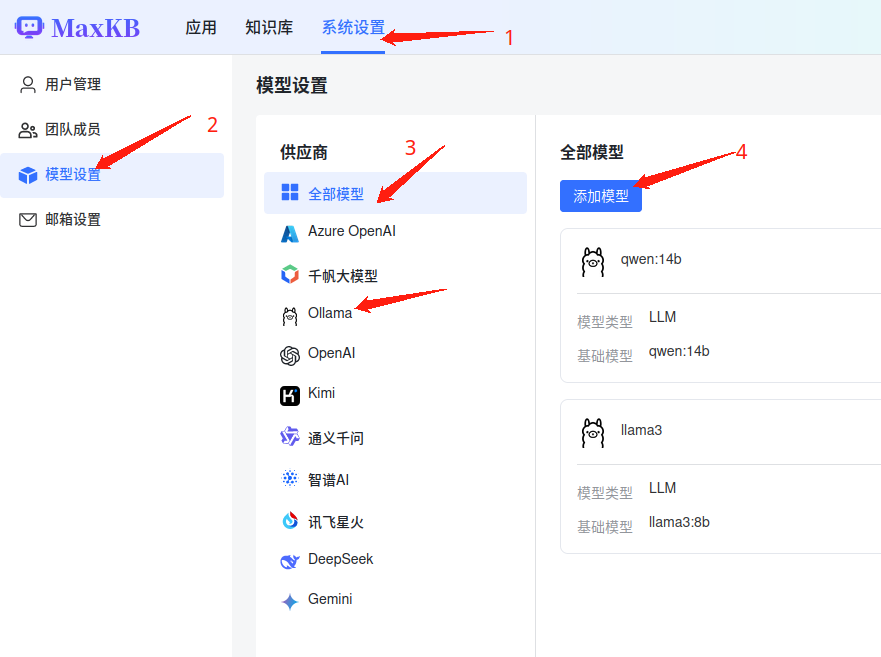Click 基础模型 label in qwen:14b card
881x657 pixels.
[x=605, y=356]
